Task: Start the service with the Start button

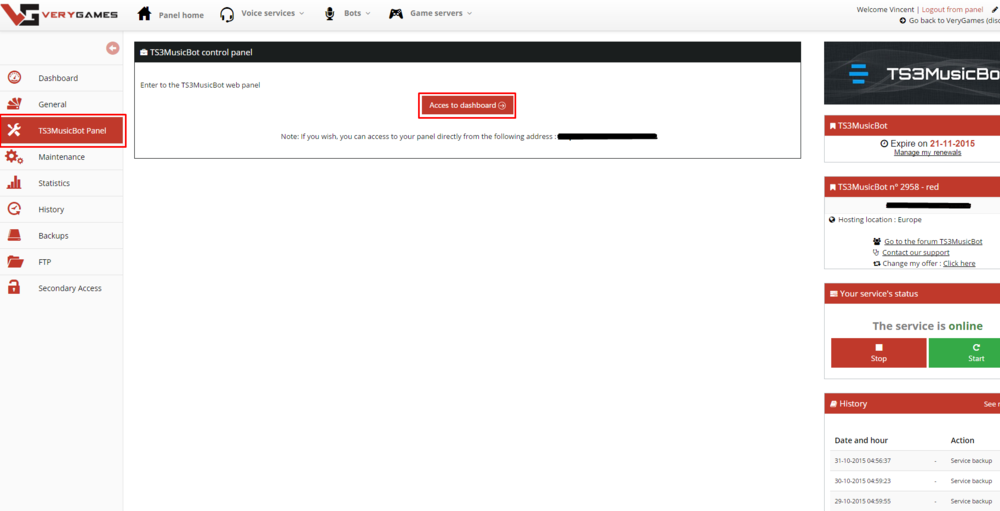Action: pyautogui.click(x=964, y=353)
